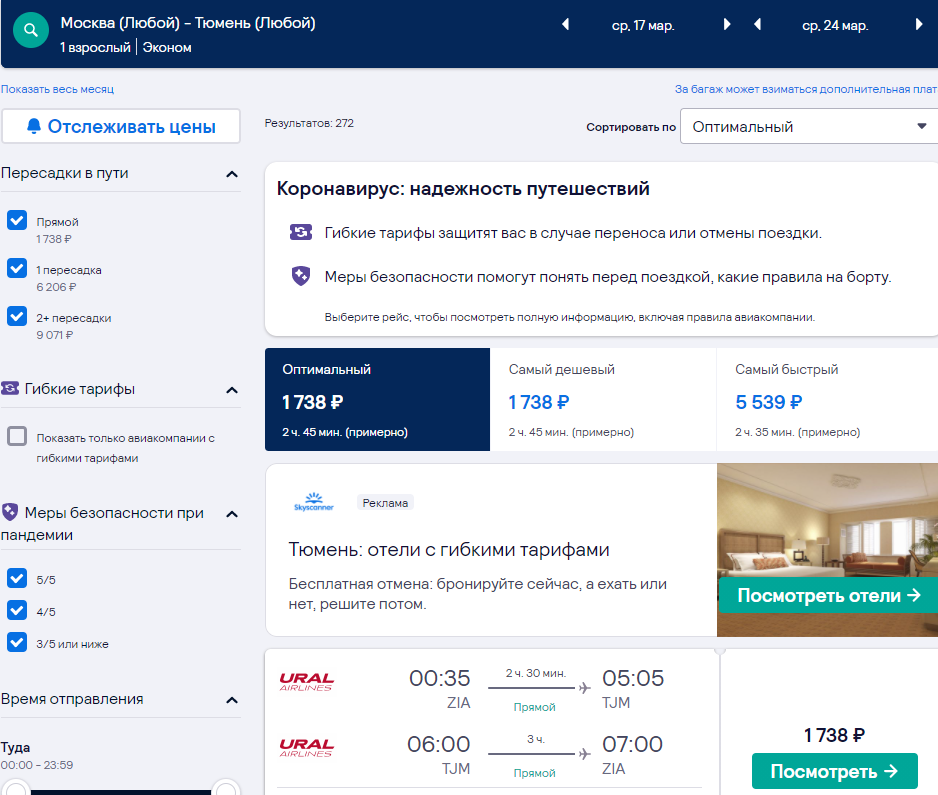938x795 pixels.
Task: Click return date ср. 24 мар.
Action: (835, 25)
